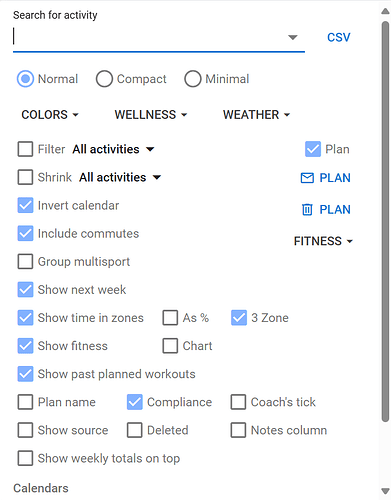Toggle the 3 Zone checkbox
Viewport: 391px width, 500px height.
239,318
